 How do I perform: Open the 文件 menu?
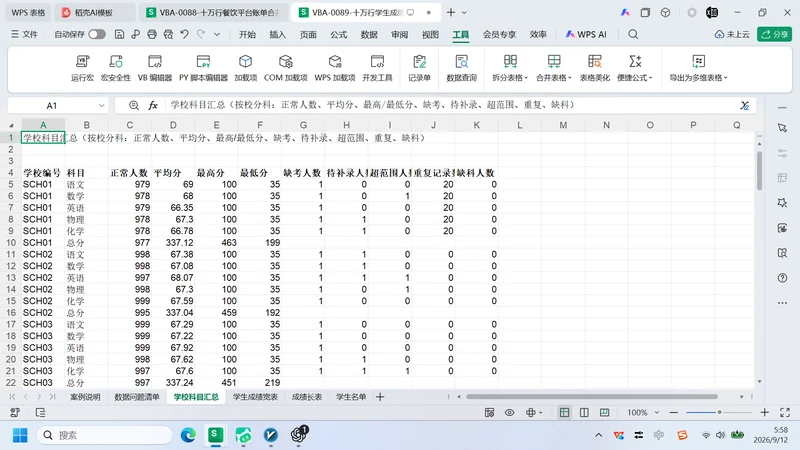(x=24, y=34)
